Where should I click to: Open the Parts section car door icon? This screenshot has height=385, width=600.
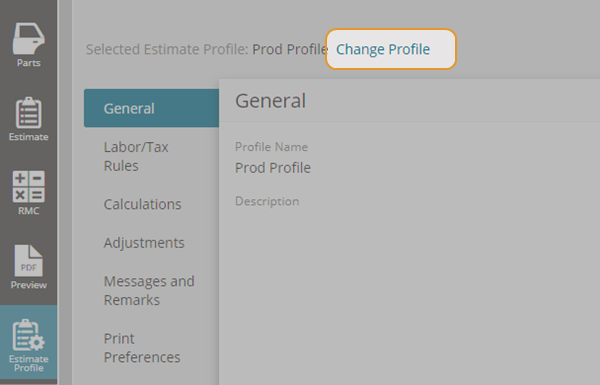click(29, 38)
